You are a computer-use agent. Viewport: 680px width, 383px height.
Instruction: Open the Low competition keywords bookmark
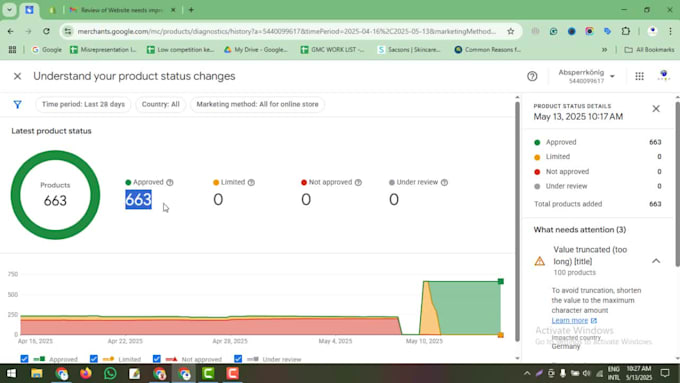coord(180,50)
